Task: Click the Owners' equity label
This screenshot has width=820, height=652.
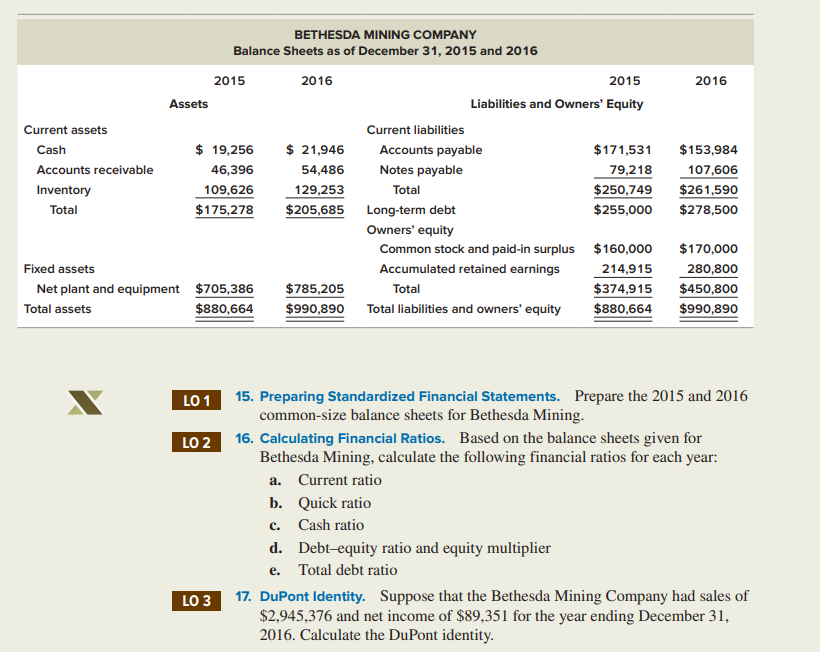Action: pyautogui.click(x=410, y=230)
